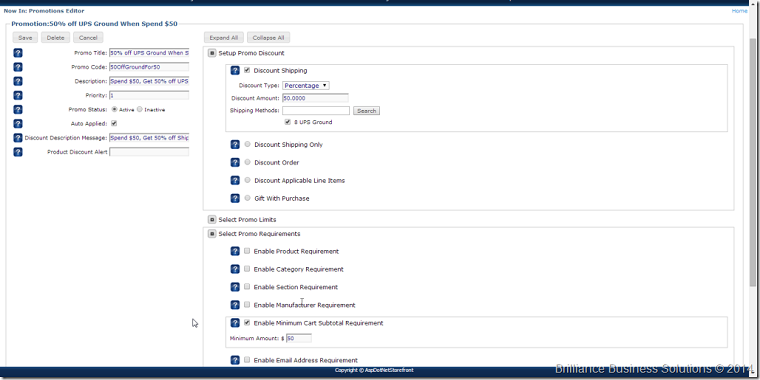
Task: Open help icon for Email Address Requirement
Action: point(235,360)
